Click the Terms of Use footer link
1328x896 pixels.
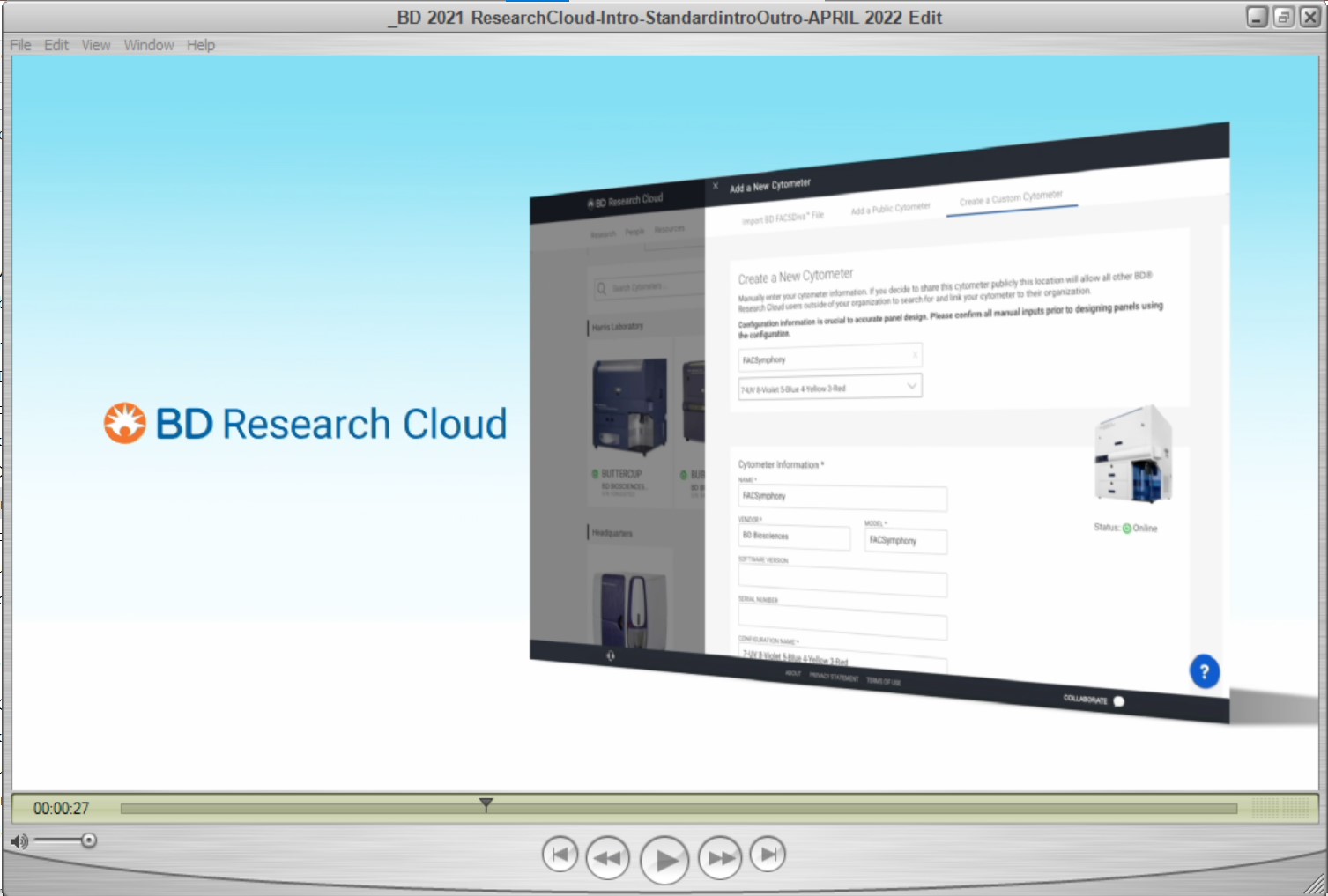click(x=884, y=680)
